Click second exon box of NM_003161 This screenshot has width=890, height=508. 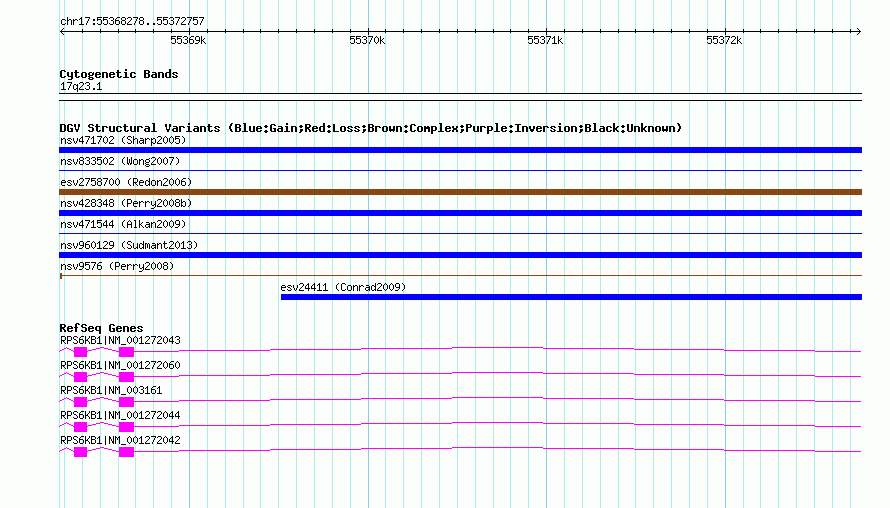[x=127, y=402]
